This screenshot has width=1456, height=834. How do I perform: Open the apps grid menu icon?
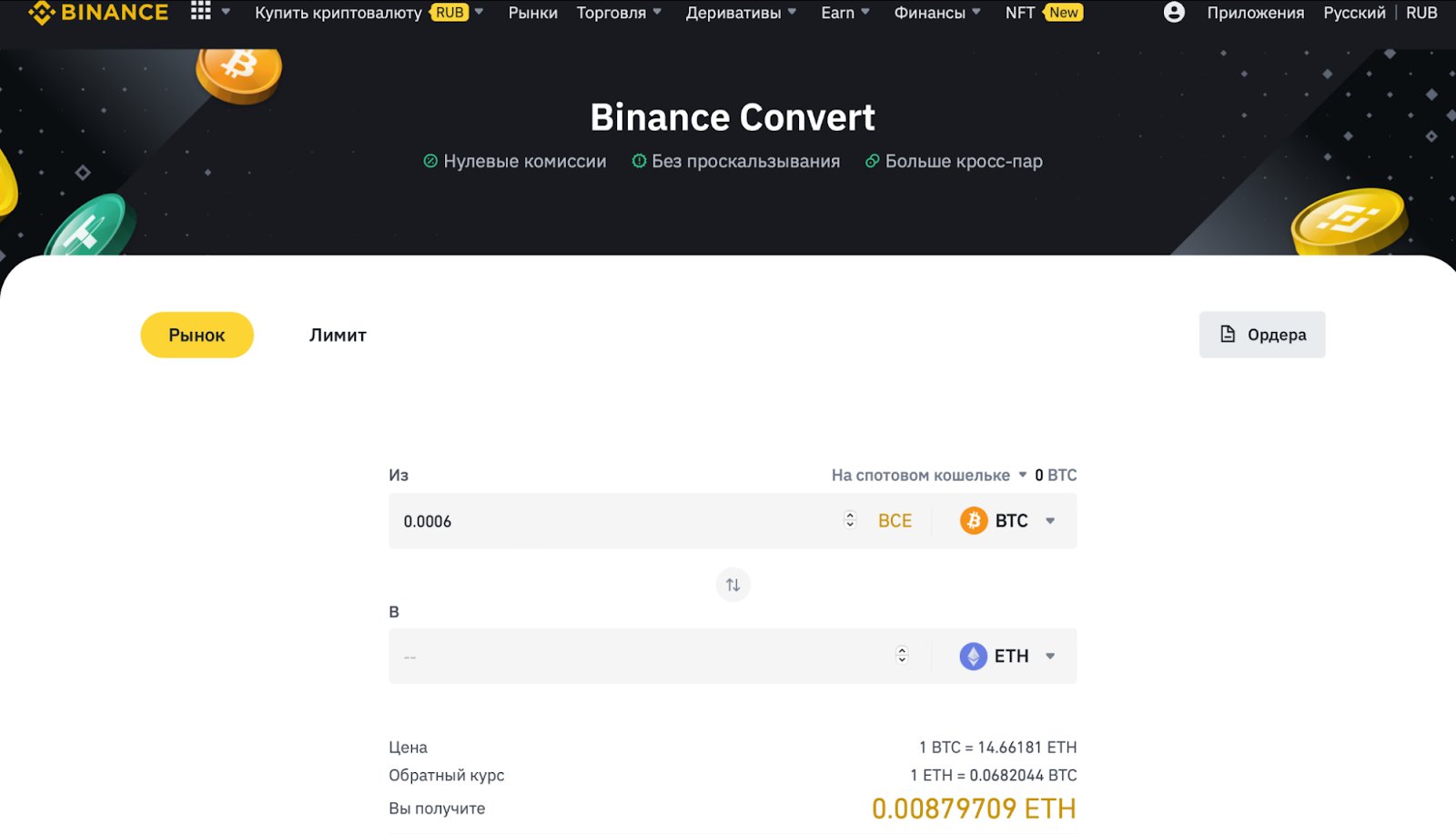(x=200, y=12)
